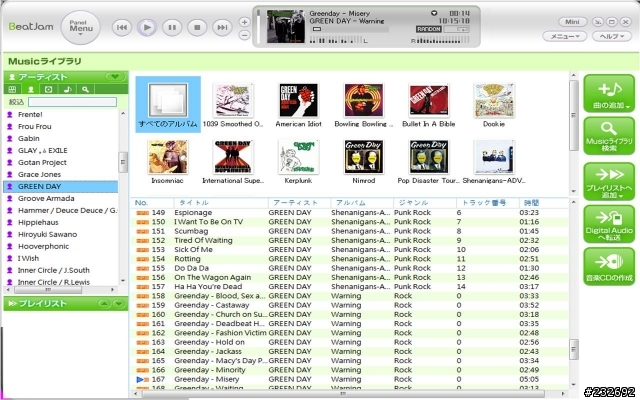Click down arrow of プレイリスト panel
Viewport: 640px width, 400px height.
[x=118, y=304]
